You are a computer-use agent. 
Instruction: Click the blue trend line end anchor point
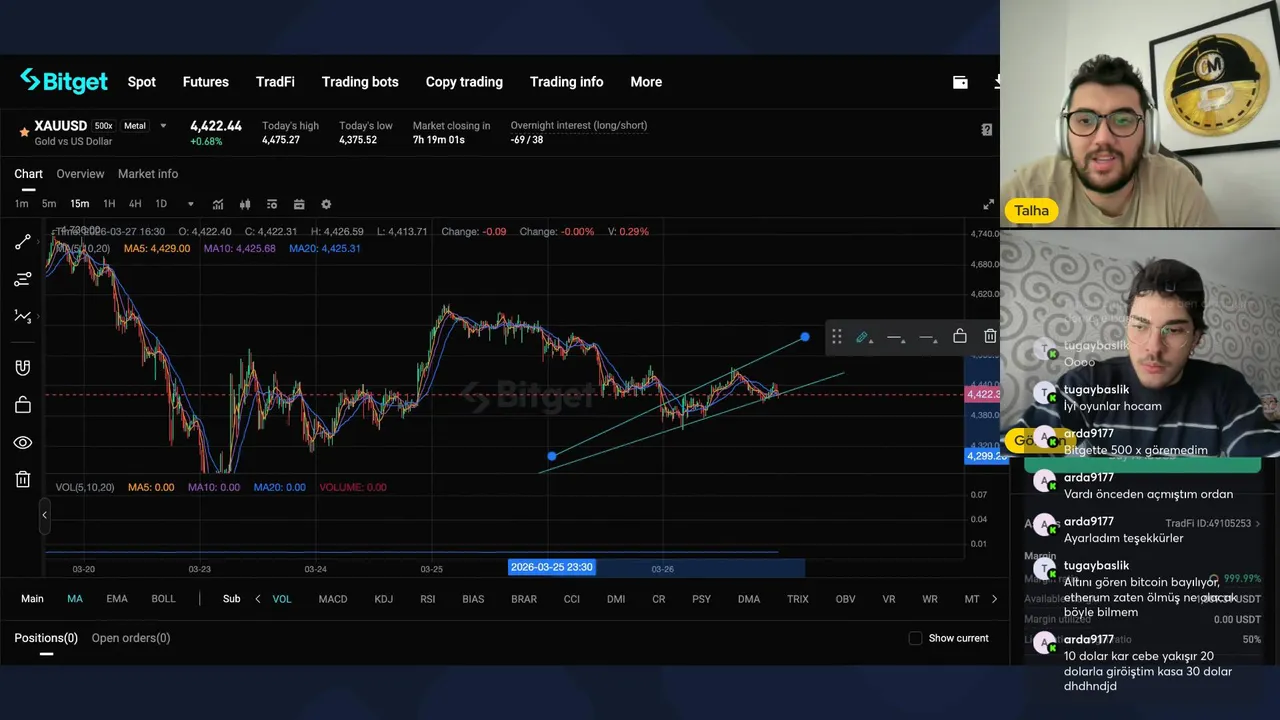(805, 337)
